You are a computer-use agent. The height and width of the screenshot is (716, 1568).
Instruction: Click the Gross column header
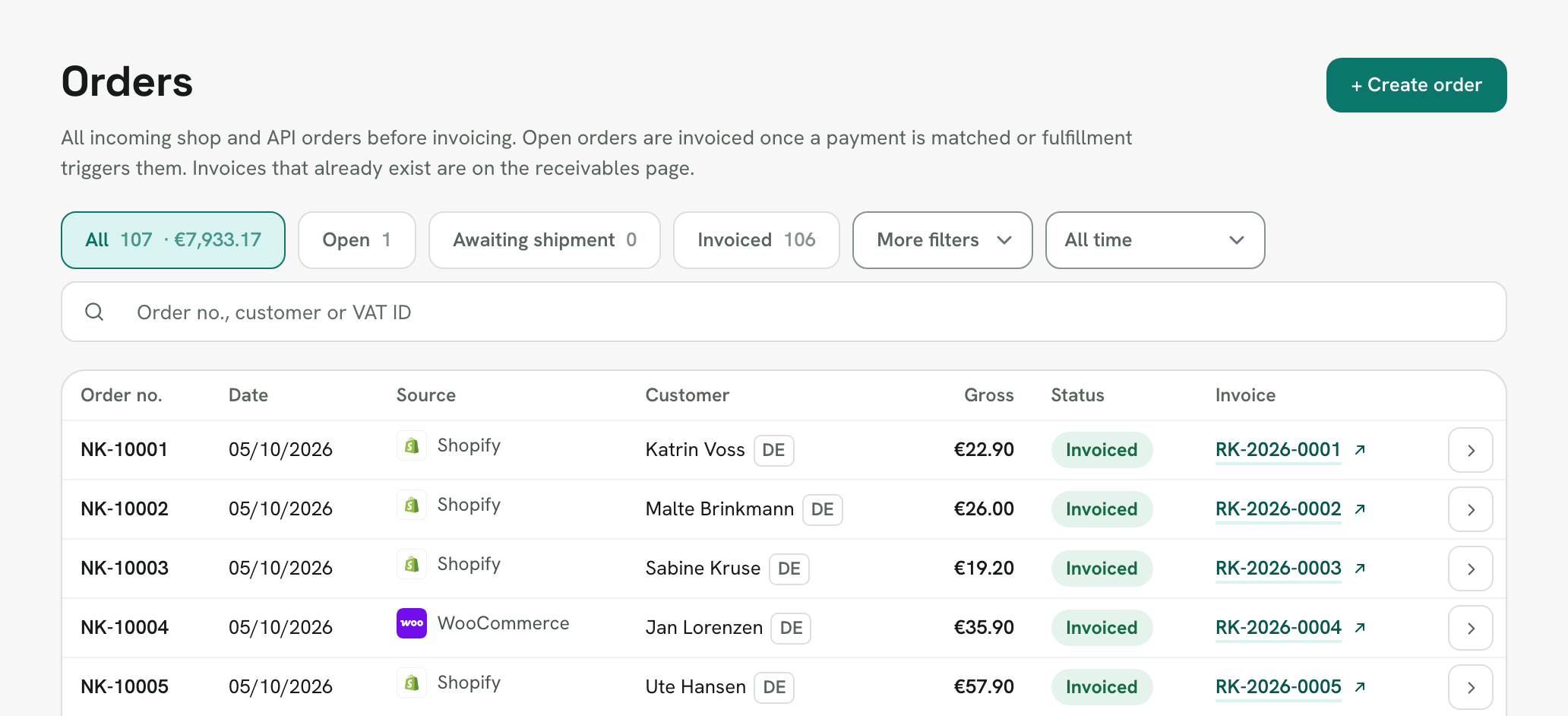[x=988, y=395]
